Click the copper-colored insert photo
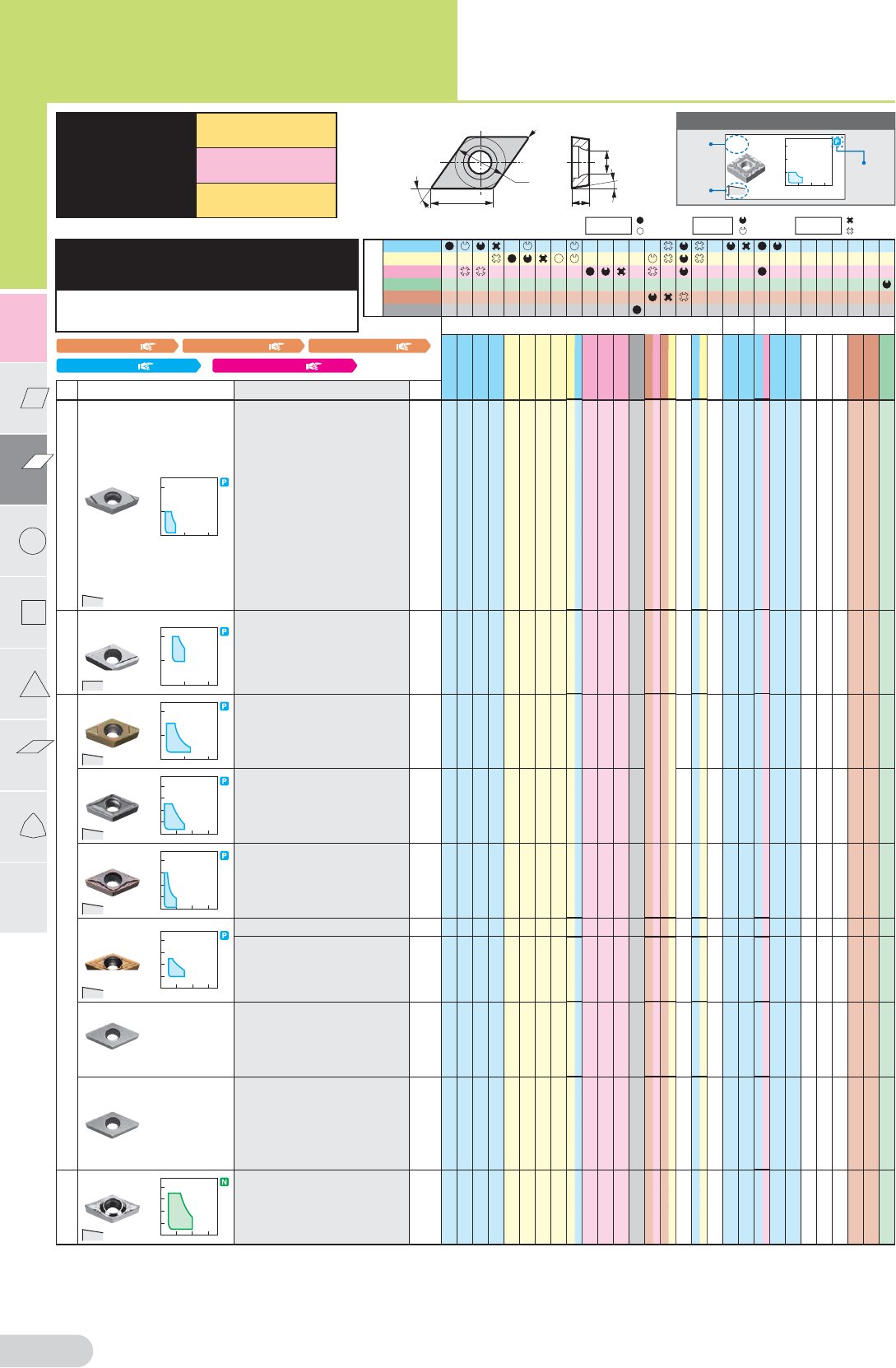 tap(113, 961)
